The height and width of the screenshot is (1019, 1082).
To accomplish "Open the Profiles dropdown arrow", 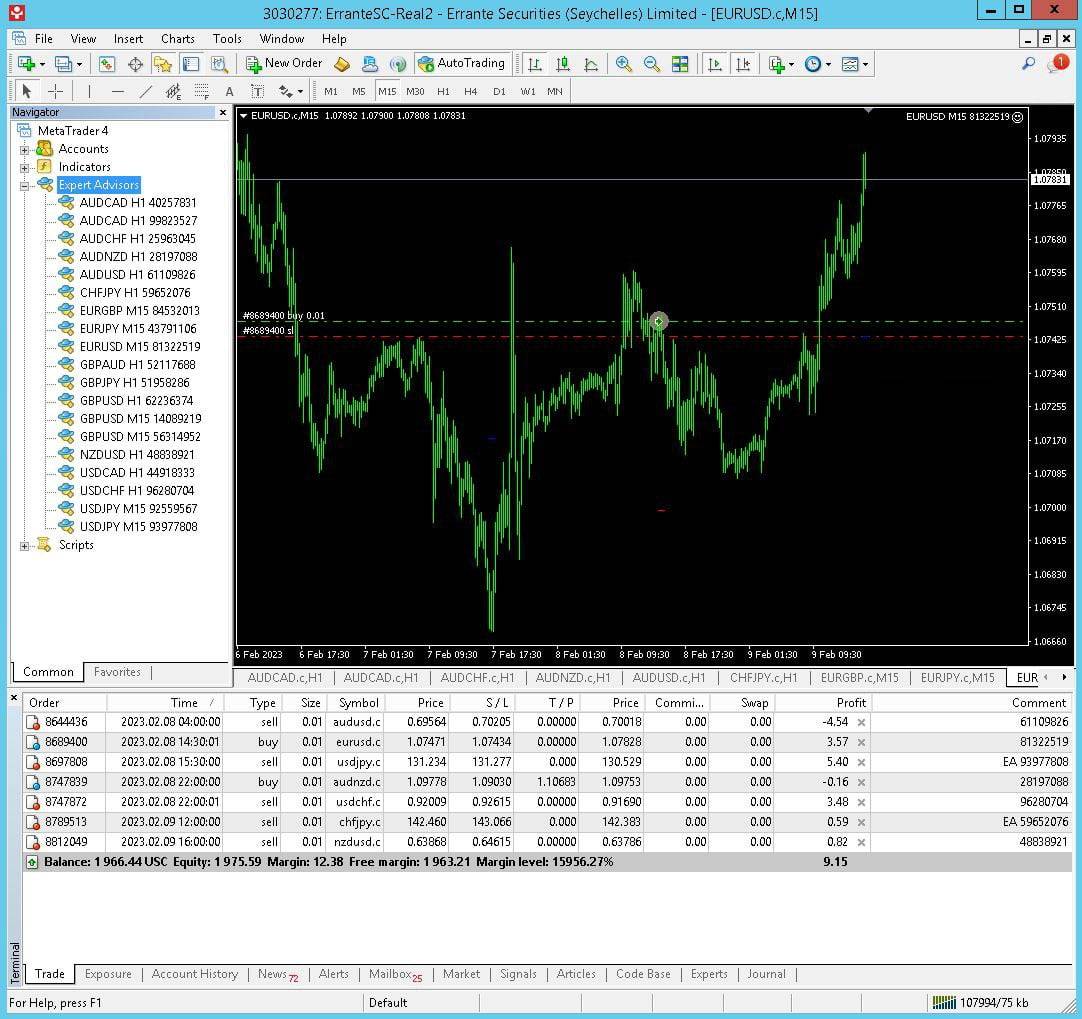I will [x=79, y=64].
